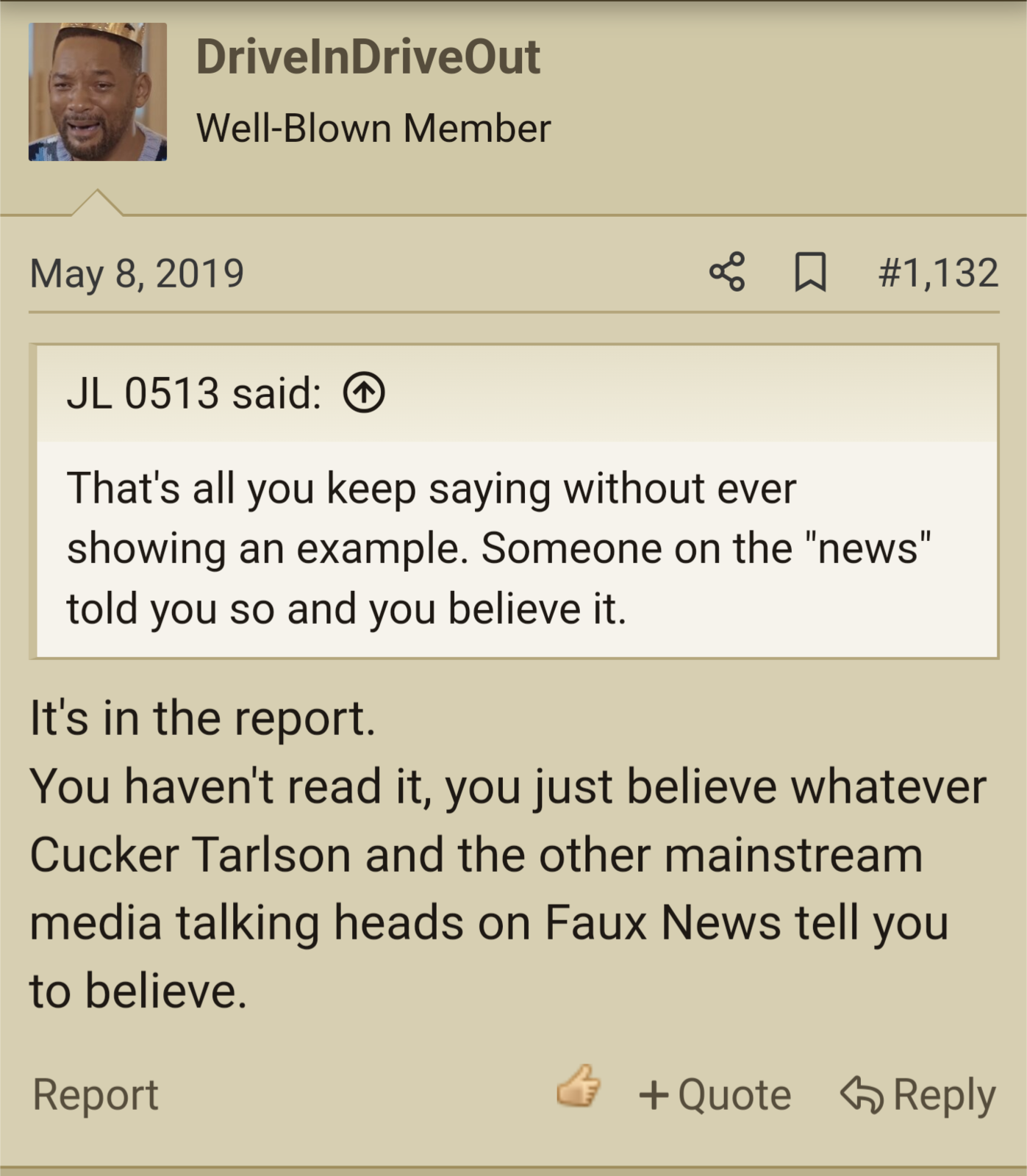Image resolution: width=1027 pixels, height=1176 pixels.
Task: Click the "JL 0513 said:" quote header
Action: point(194,392)
